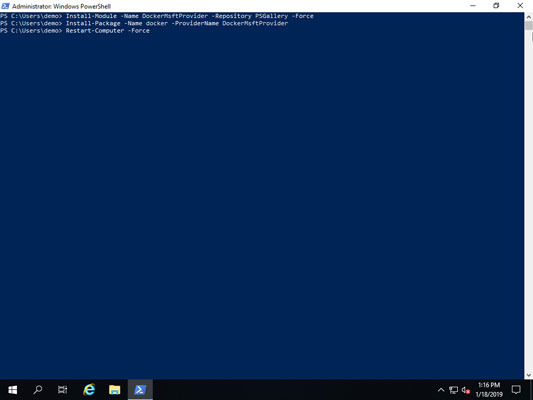Click the Restart-Computer -Force command line
Viewport: 533px width, 400px height.
tap(75, 31)
